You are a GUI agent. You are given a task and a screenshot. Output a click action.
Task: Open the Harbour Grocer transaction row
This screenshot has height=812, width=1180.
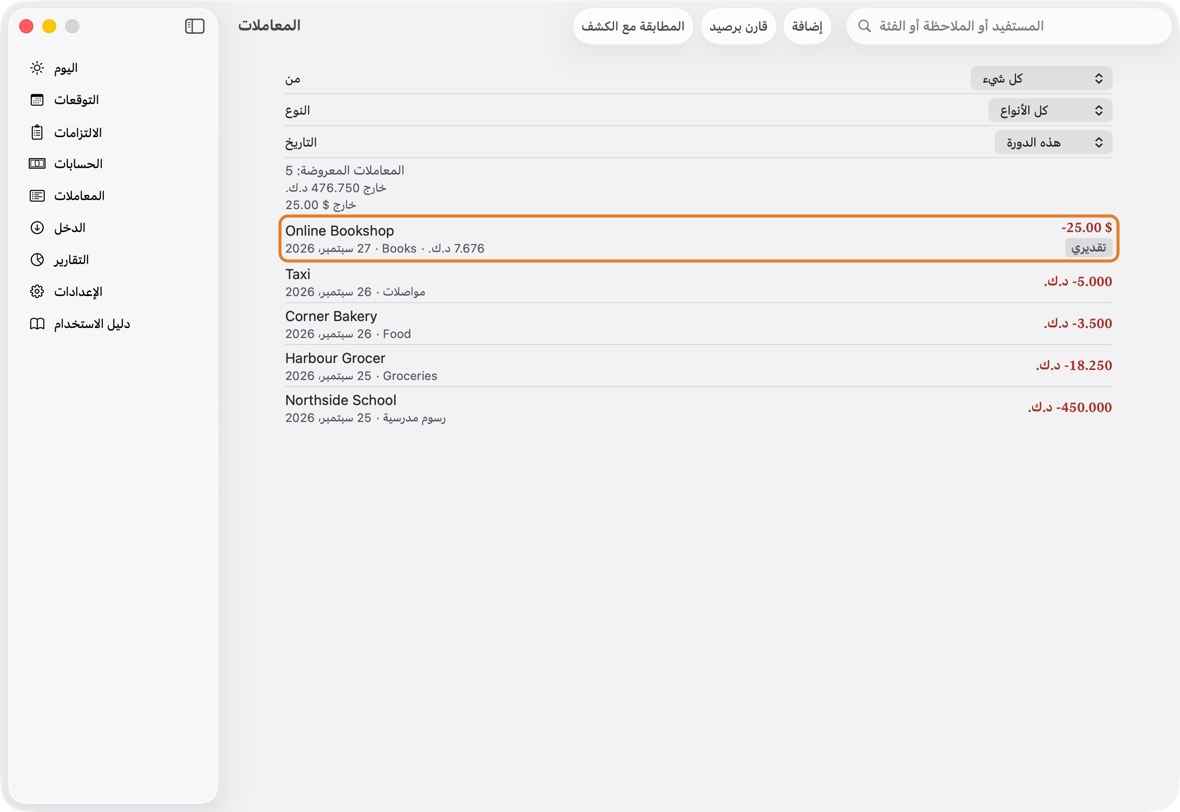coord(698,366)
